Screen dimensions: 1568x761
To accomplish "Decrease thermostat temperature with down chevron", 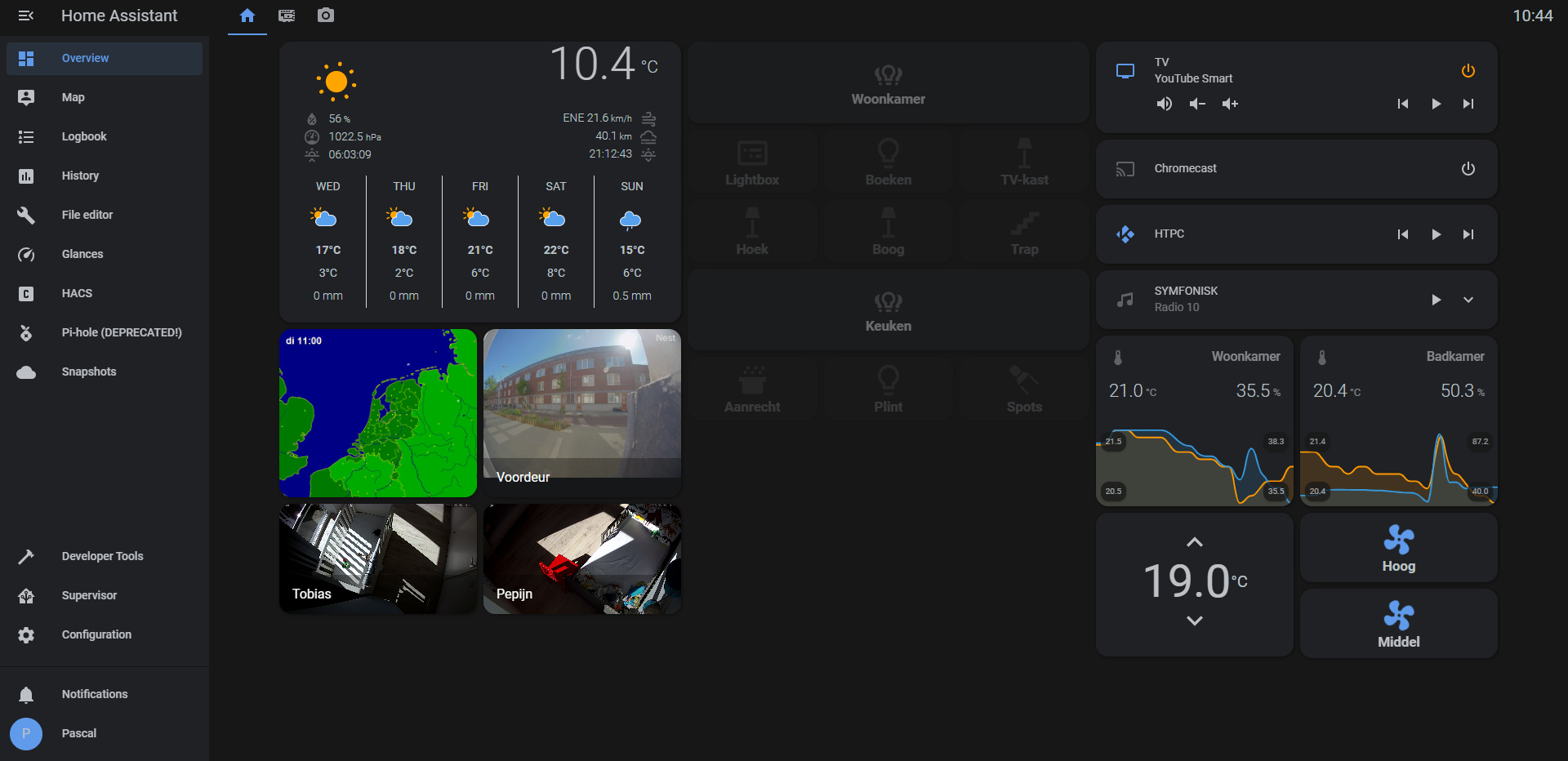I will (x=1195, y=621).
